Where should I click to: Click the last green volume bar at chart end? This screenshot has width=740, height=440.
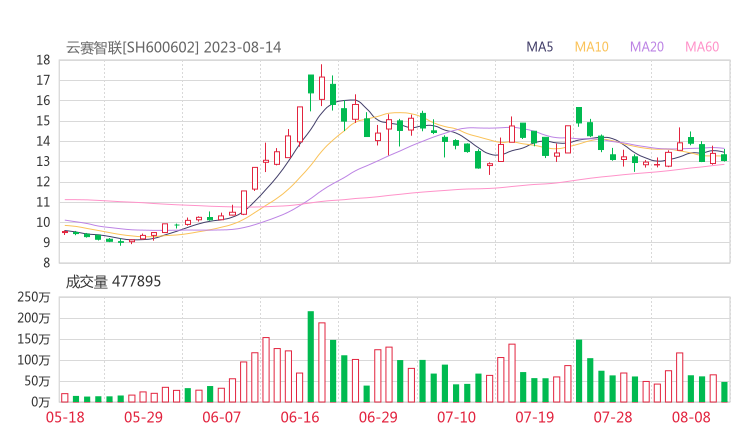tap(724, 392)
